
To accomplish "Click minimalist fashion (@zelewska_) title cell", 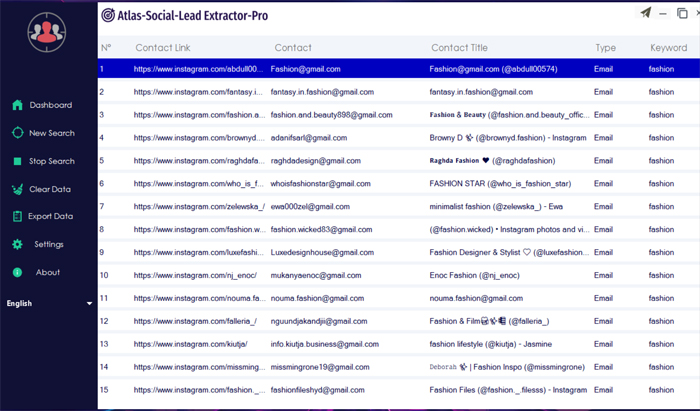I will [496, 207].
